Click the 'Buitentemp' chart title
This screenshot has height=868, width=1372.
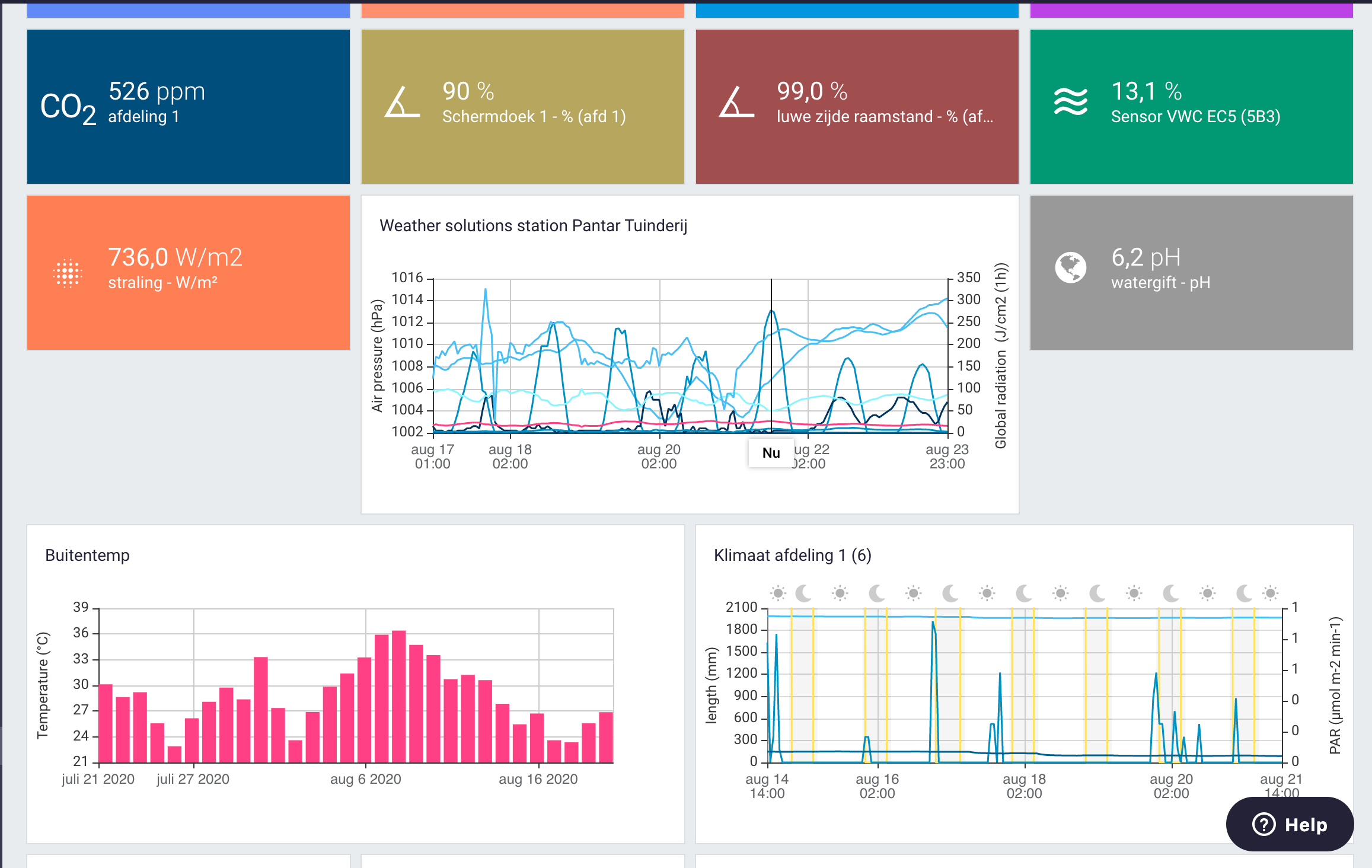87,556
